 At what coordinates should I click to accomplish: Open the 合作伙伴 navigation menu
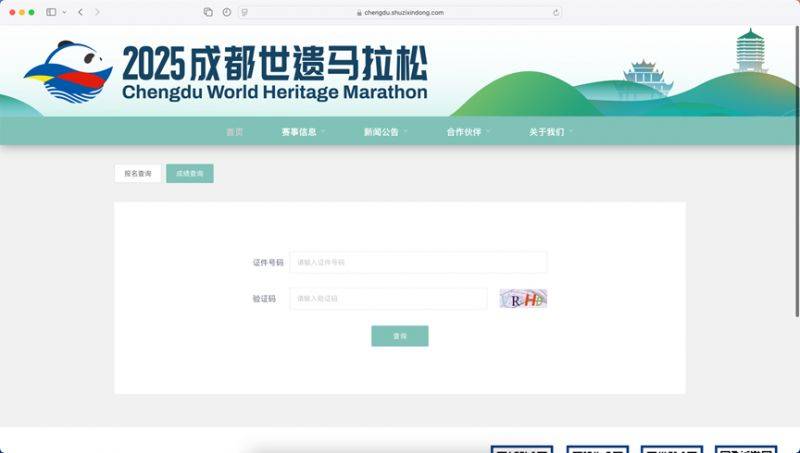click(x=464, y=132)
